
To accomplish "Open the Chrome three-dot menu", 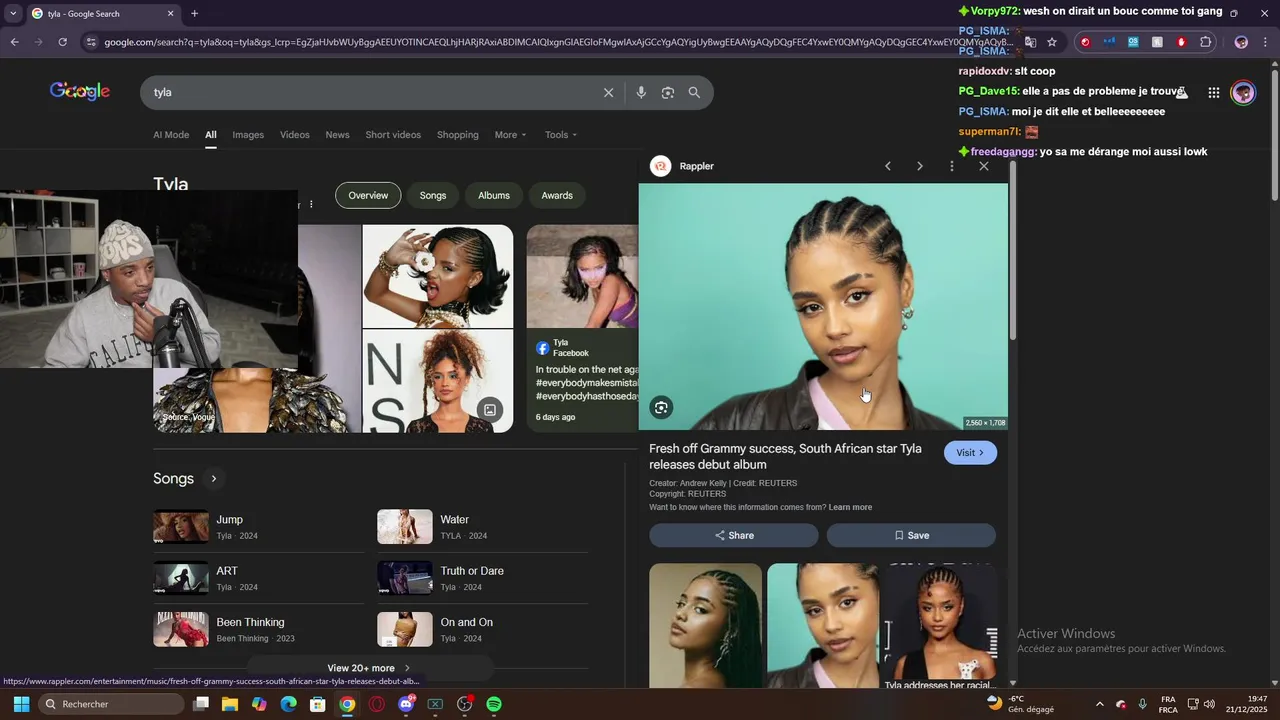I will (x=1266, y=42).
